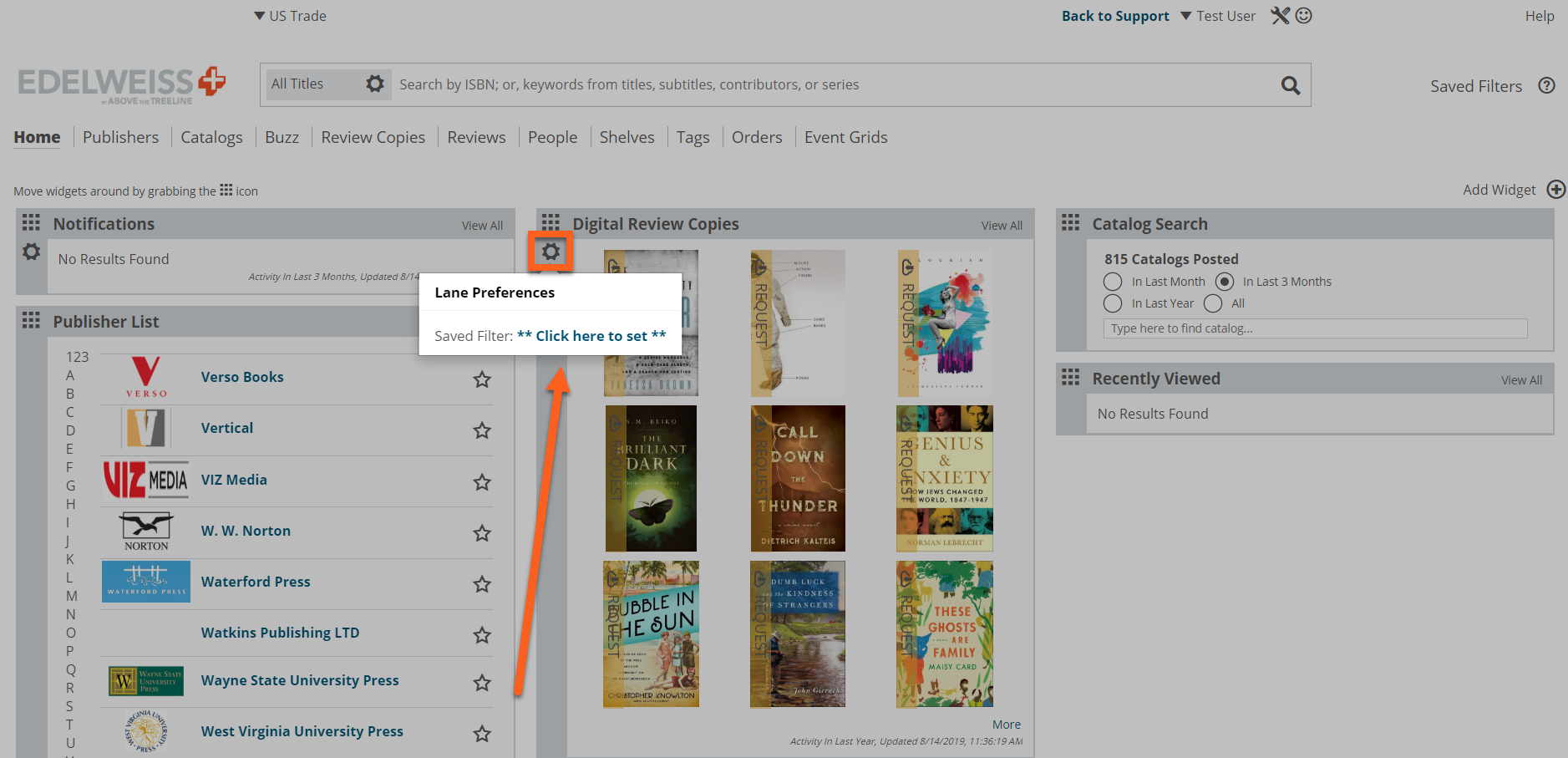Favorite Vertical publisher with its star

tap(482, 430)
